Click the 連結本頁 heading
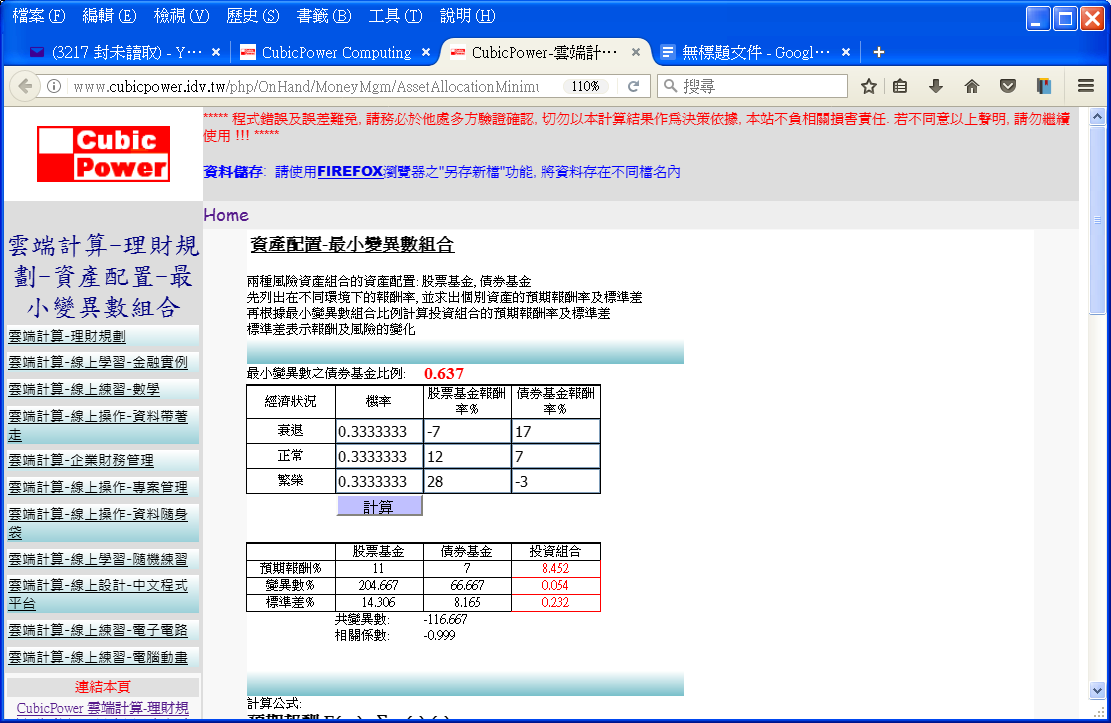The width and height of the screenshot is (1111, 723). 103,686
